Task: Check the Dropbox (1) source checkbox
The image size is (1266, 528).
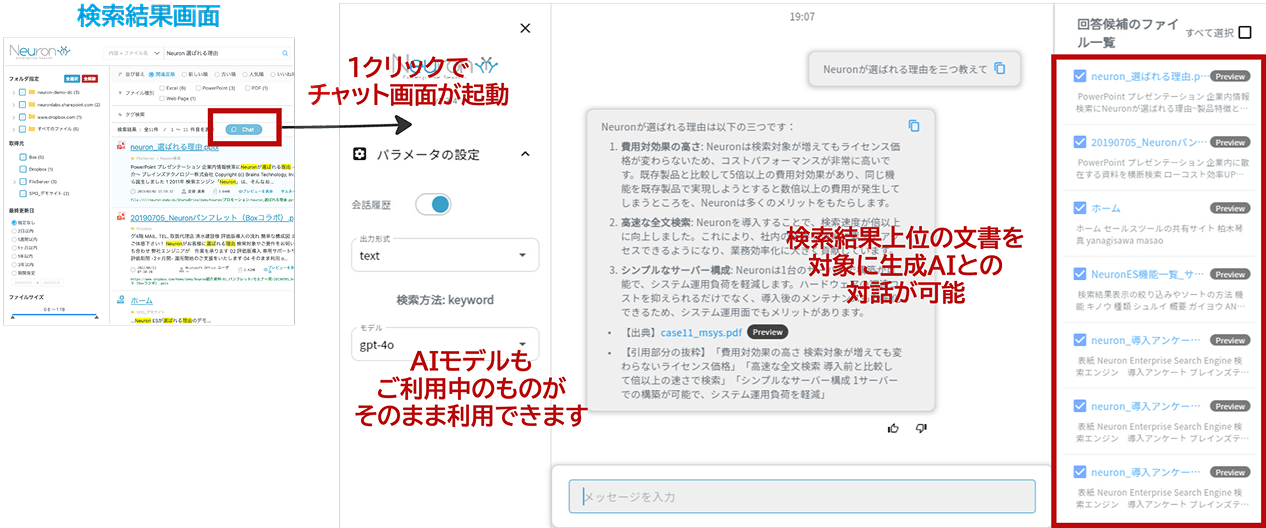Action: (22, 169)
